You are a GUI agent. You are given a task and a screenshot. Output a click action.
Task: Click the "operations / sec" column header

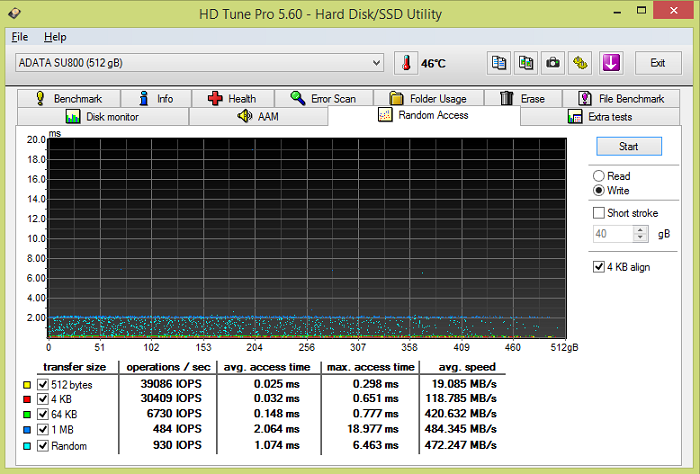(168, 367)
